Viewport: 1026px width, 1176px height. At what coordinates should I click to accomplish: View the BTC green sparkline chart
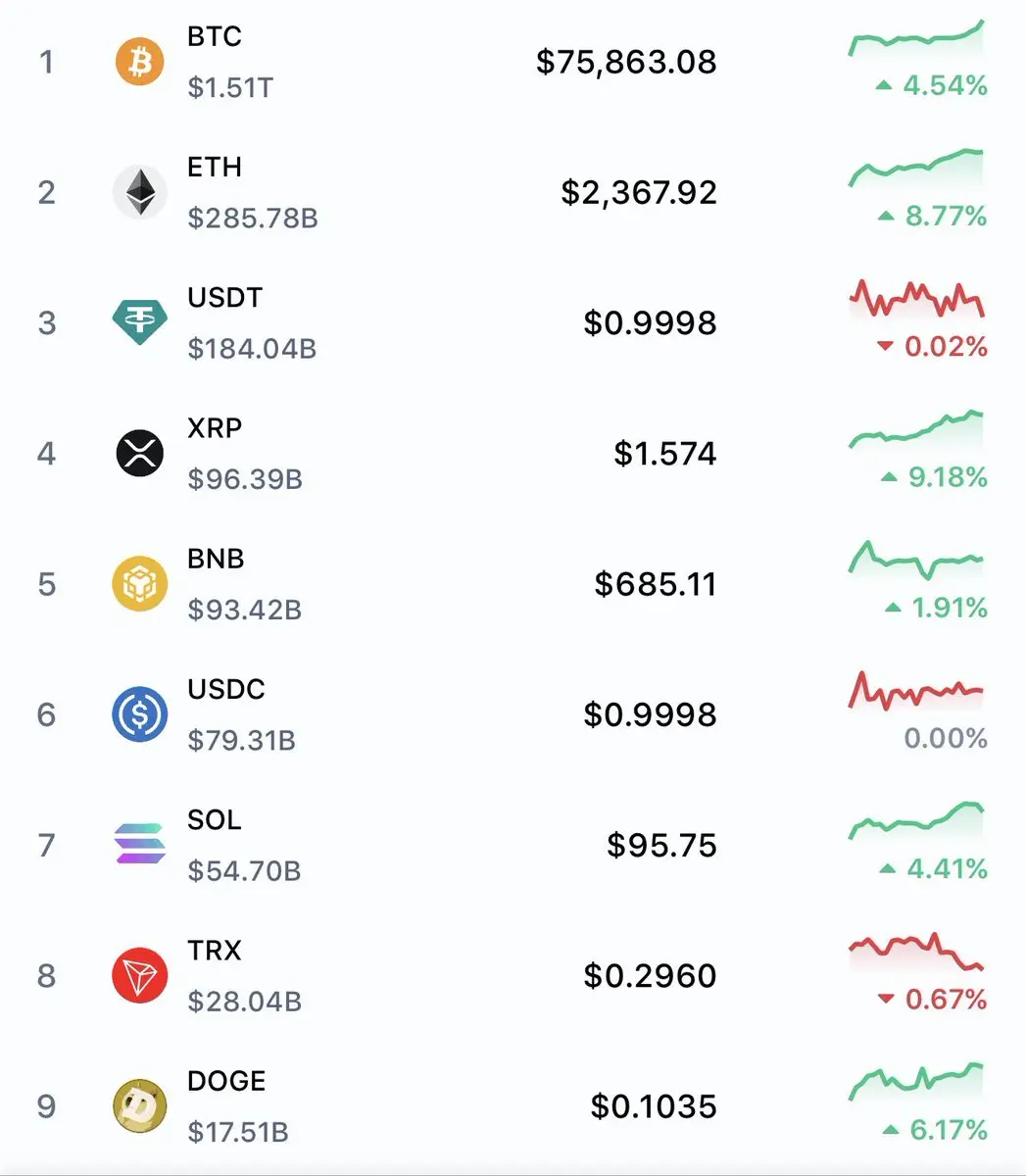tap(916, 38)
